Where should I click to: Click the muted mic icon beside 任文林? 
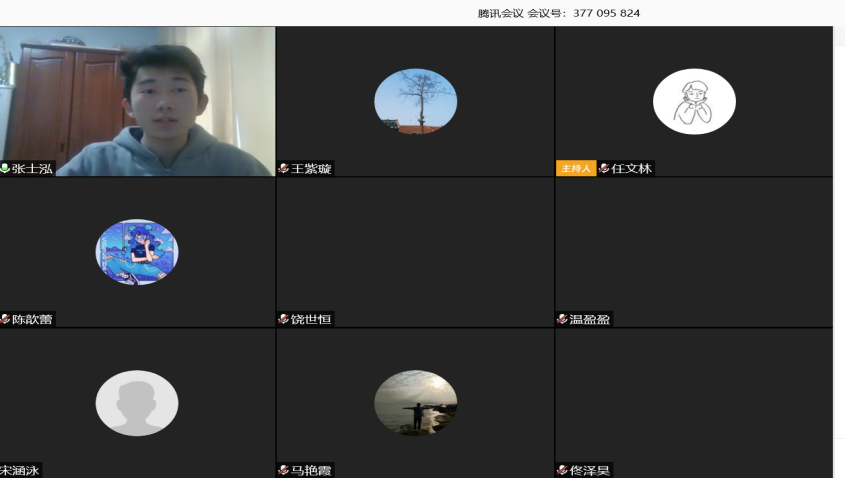pyautogui.click(x=604, y=169)
